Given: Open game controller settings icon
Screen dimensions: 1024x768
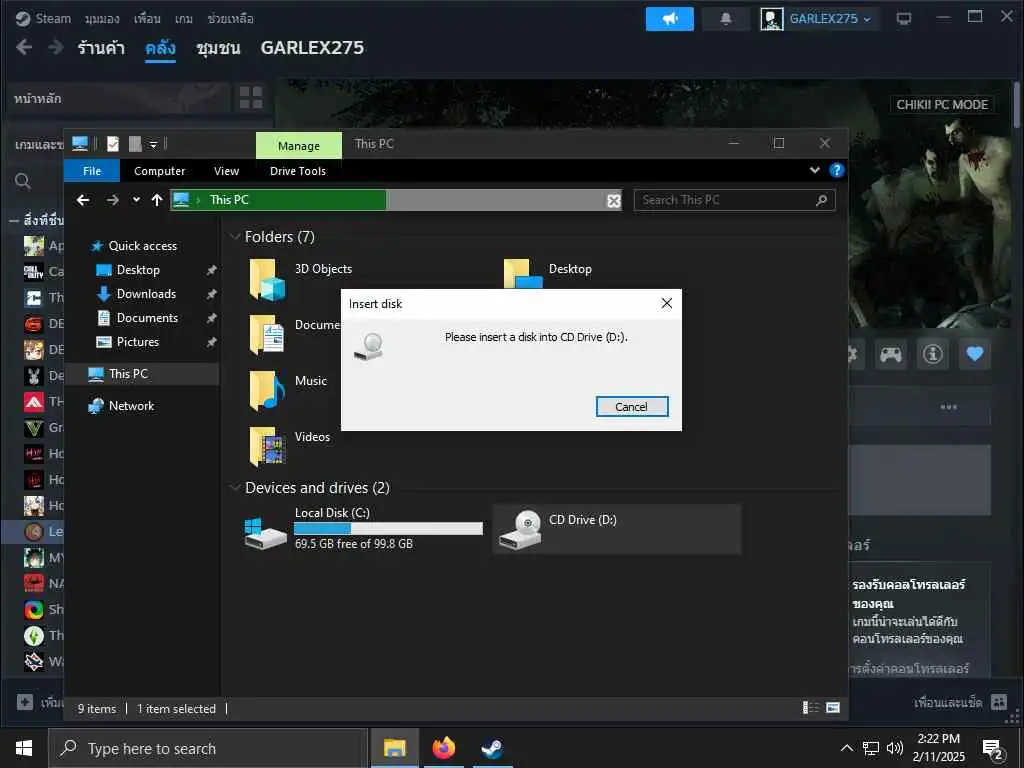Looking at the screenshot, I should point(891,354).
